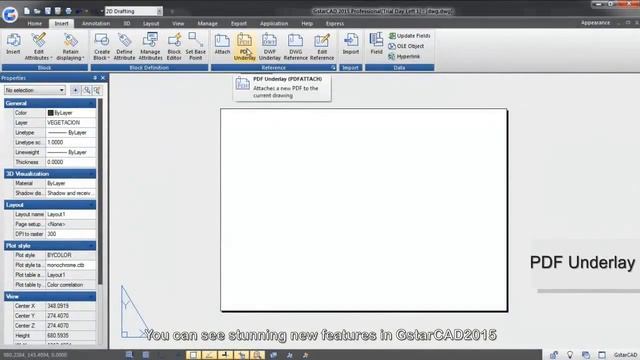Screen dimensions: 640x360
Task: Click quick select icon in Properties panel
Action: tap(97, 90)
